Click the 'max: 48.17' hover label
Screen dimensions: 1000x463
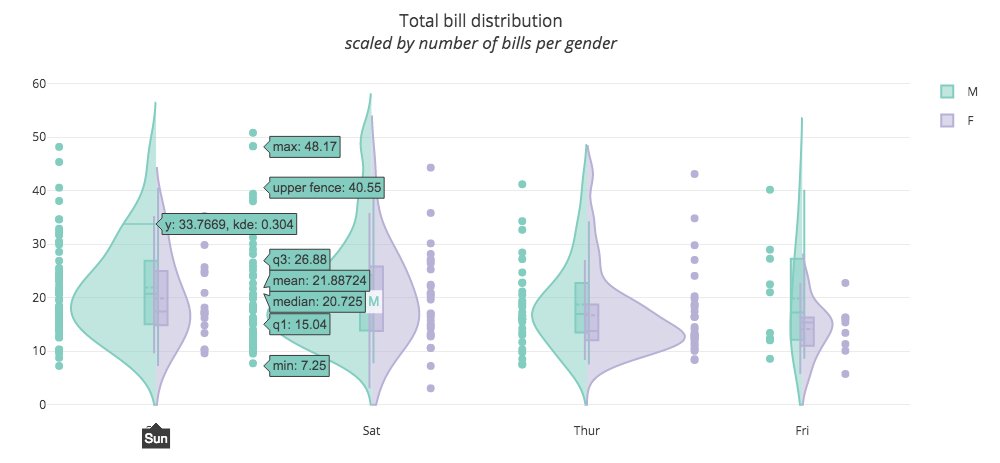click(305, 148)
